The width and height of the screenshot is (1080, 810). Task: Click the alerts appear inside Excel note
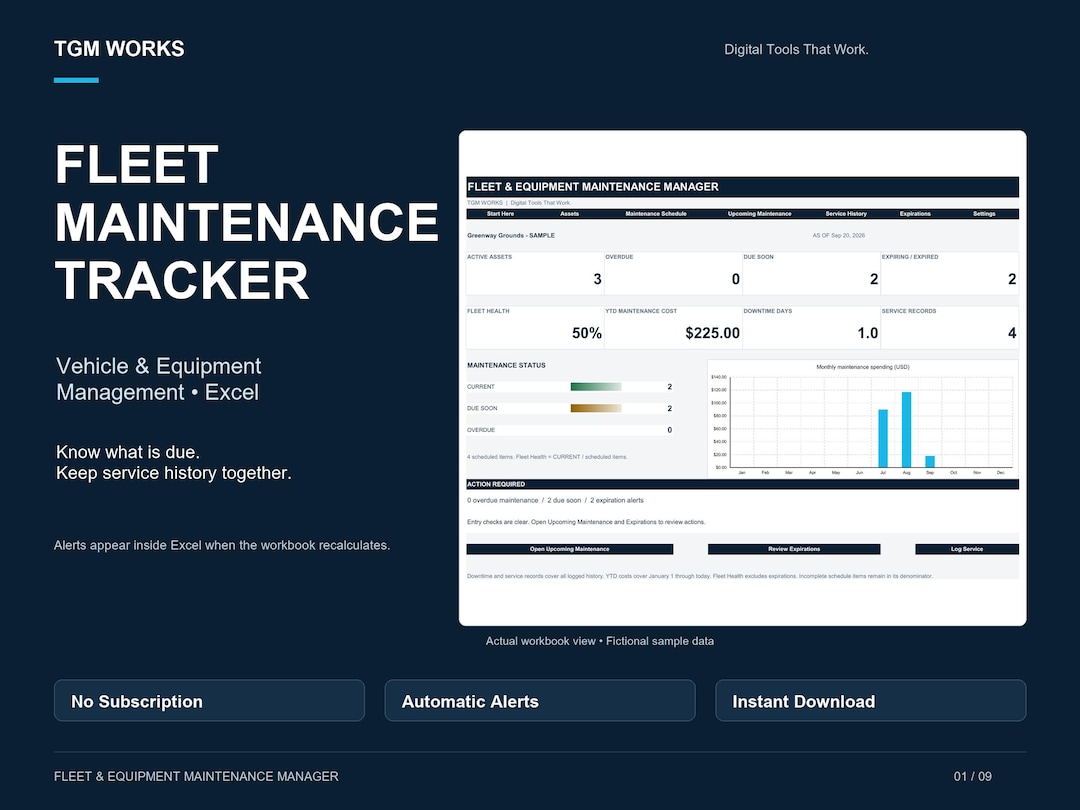[222, 546]
